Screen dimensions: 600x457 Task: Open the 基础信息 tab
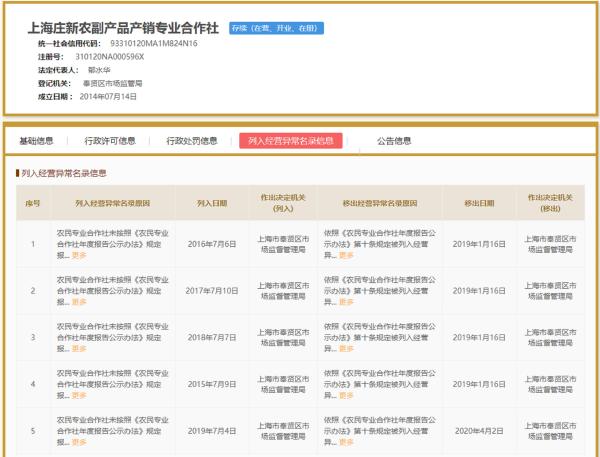click(x=37, y=141)
